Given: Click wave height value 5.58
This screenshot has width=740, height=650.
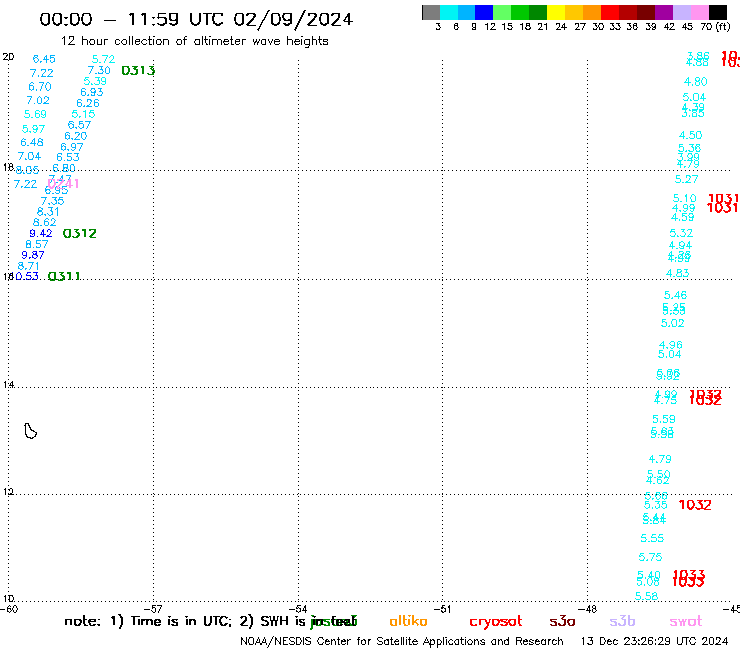Looking at the screenshot, I should pyautogui.click(x=647, y=596).
